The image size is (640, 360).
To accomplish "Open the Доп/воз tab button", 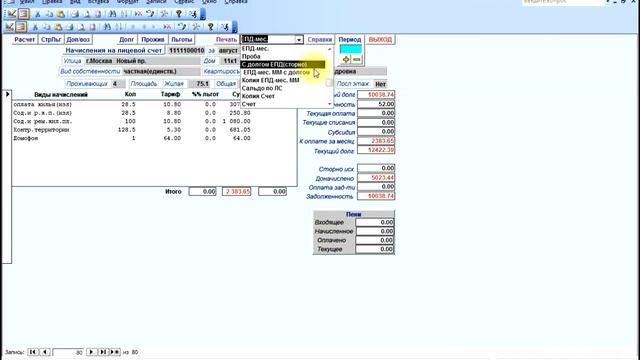I will pyautogui.click(x=78, y=40).
